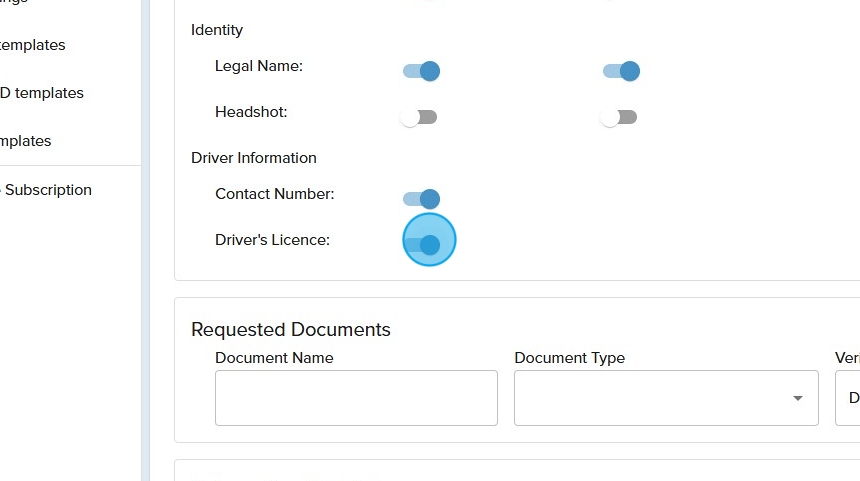Switch off the Contact Number toggle
860x481 pixels.
click(421, 199)
